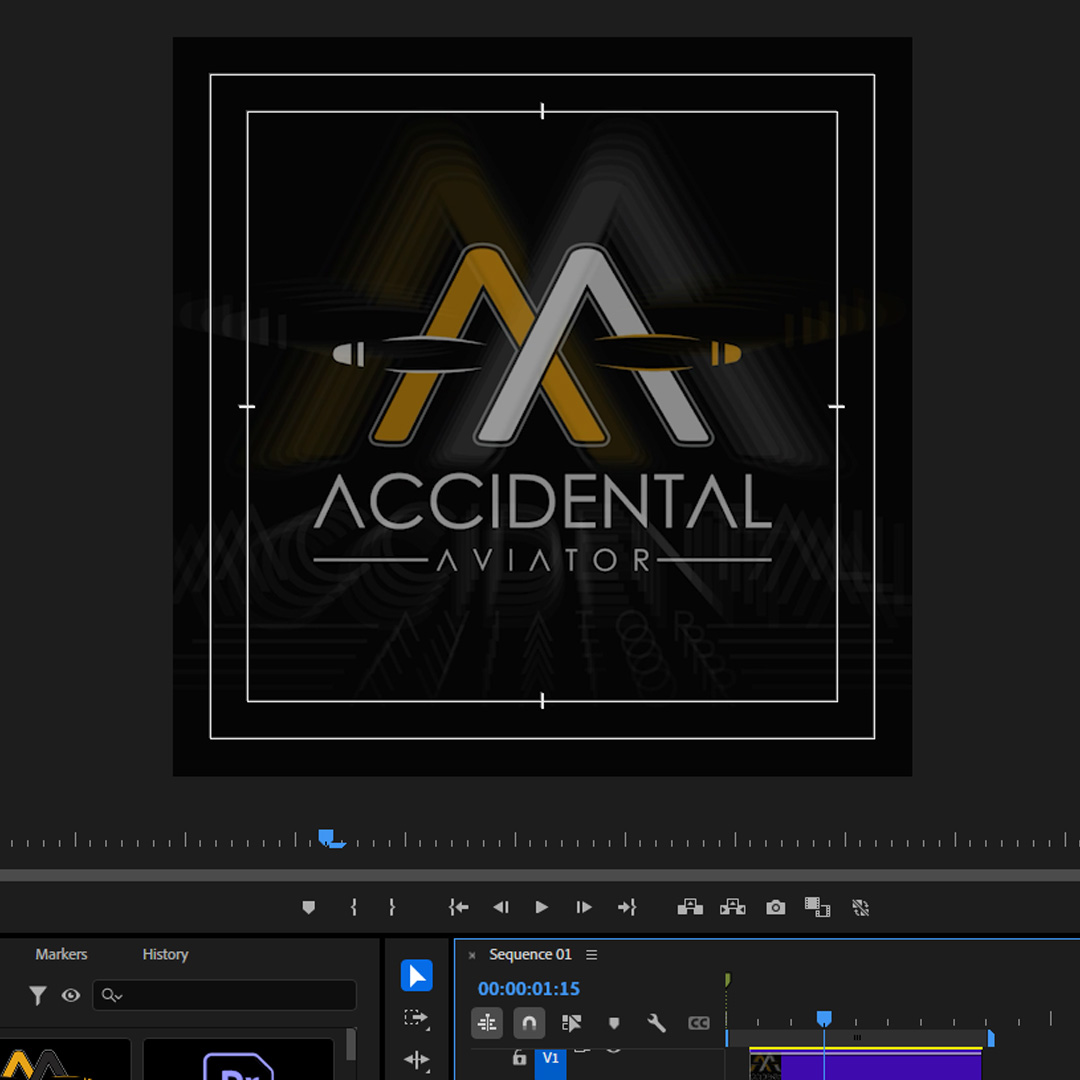Select the Selection tool arrow

point(417,975)
